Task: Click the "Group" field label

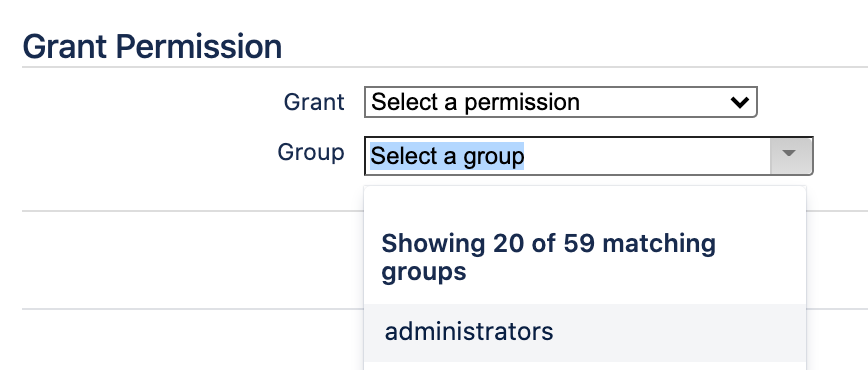Action: [x=311, y=152]
